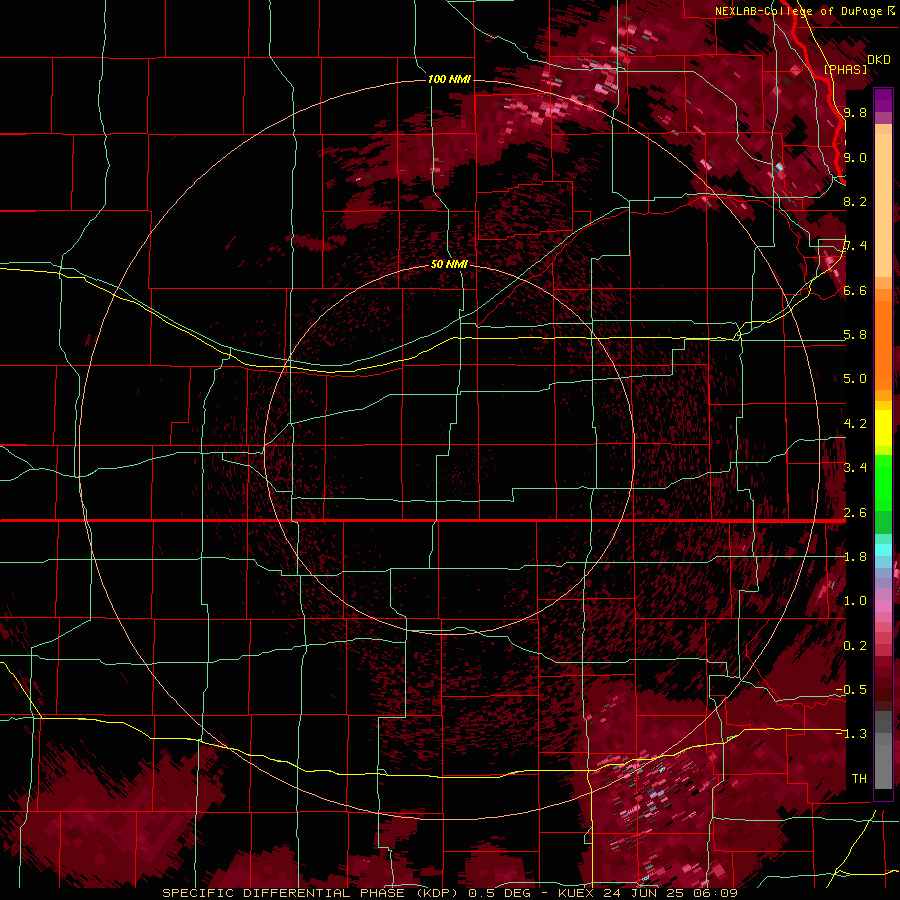Image resolution: width=900 pixels, height=900 pixels.
Task: Click the 'DKD' product label
Action: [879, 60]
